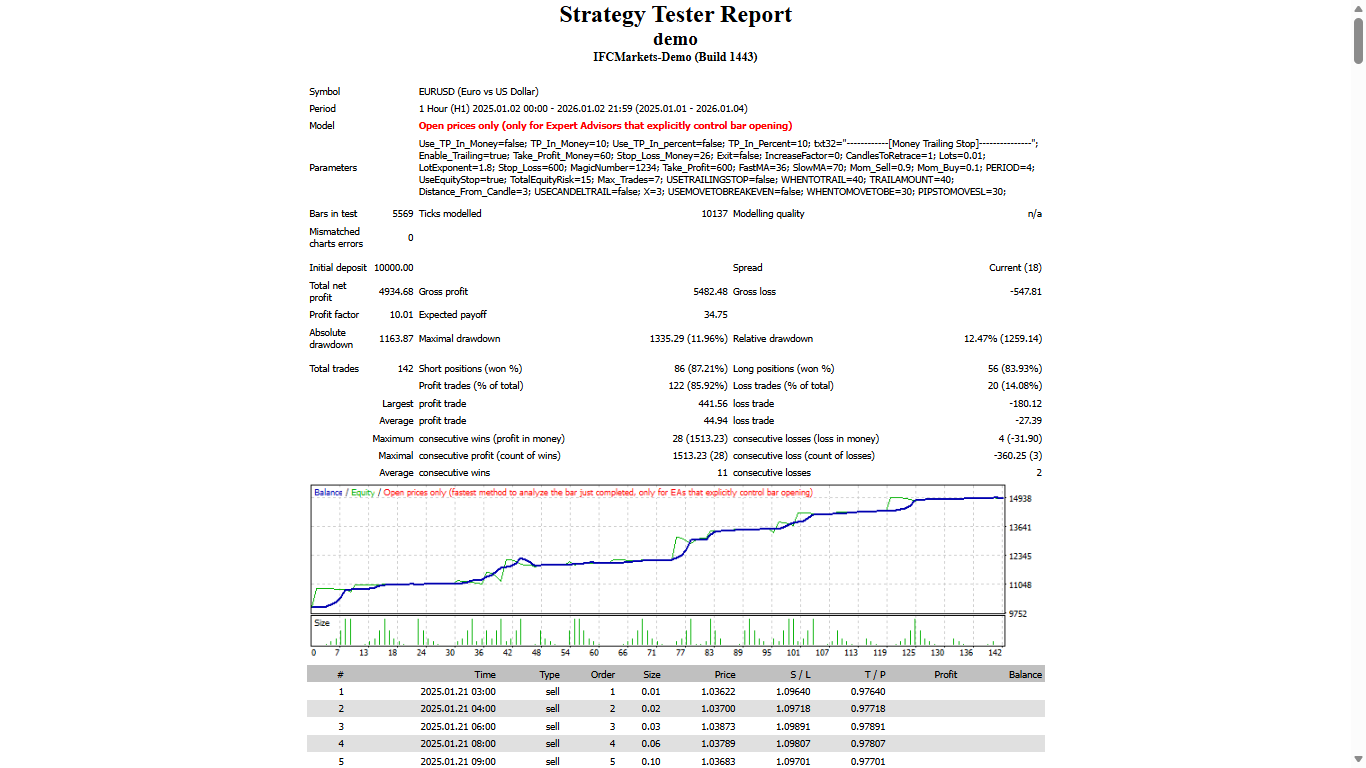This screenshot has width=1366, height=768.
Task: Select the "Strategy Tester Report" title
Action: [675, 15]
